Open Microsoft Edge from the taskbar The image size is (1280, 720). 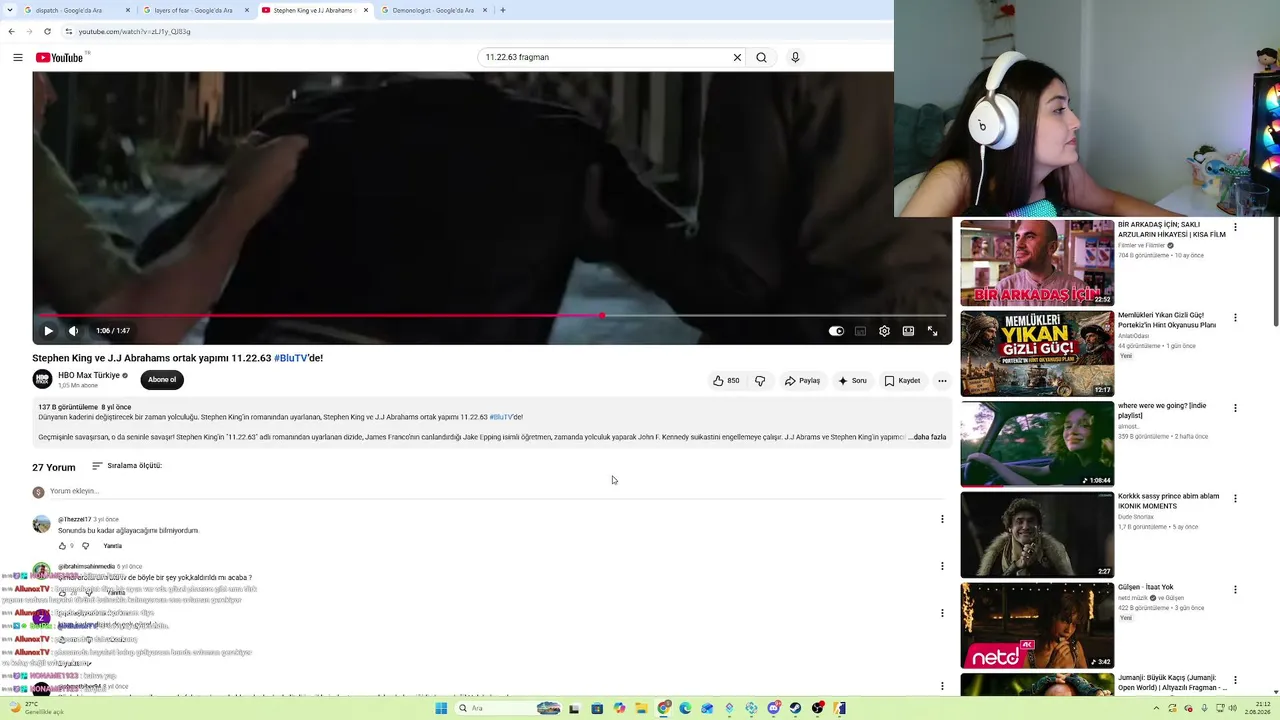coord(685,708)
